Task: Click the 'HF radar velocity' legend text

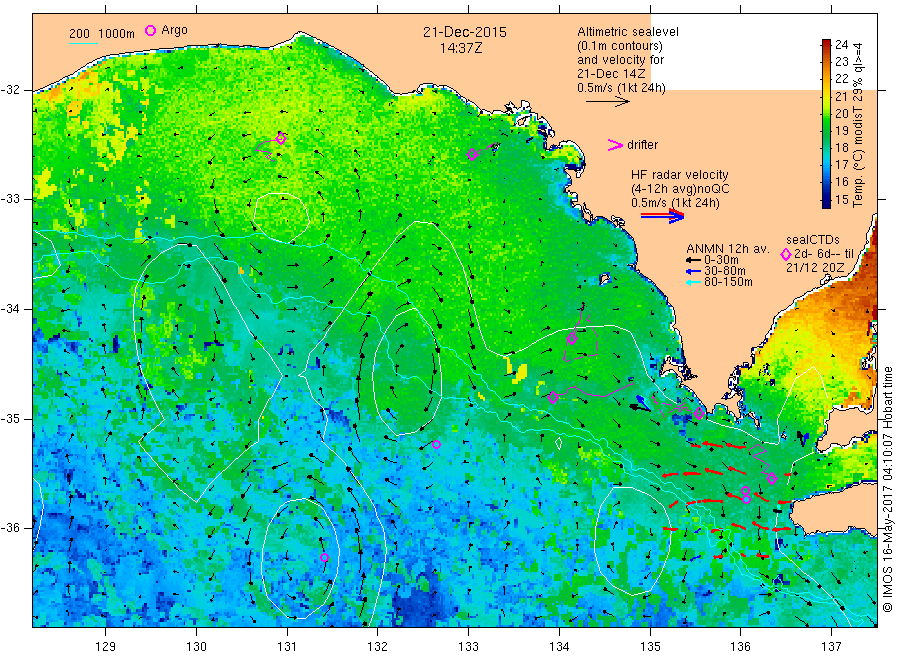Action: click(680, 174)
